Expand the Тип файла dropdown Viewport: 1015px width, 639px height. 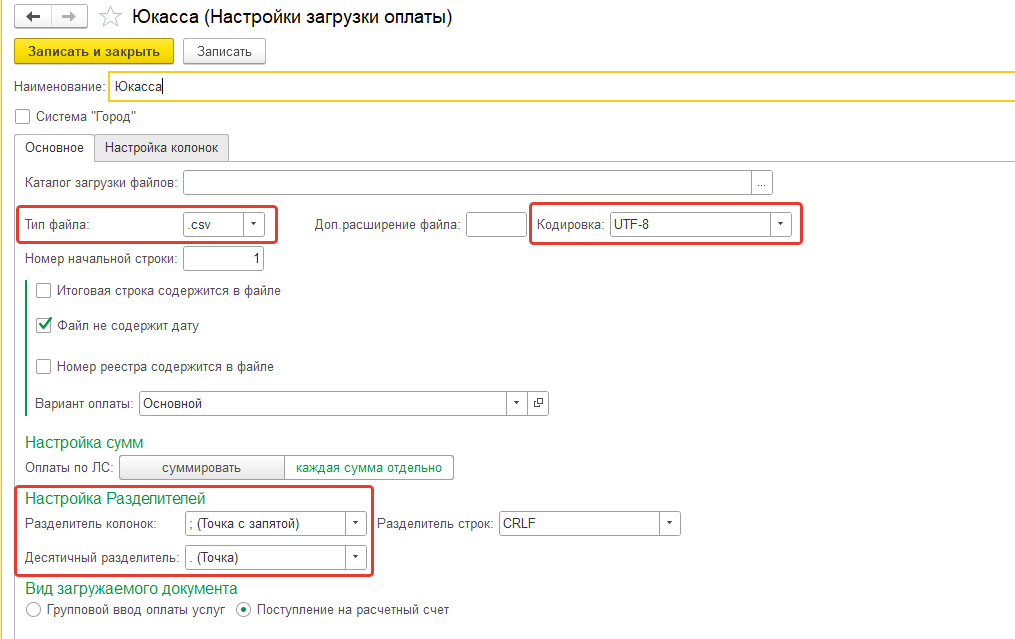click(254, 225)
